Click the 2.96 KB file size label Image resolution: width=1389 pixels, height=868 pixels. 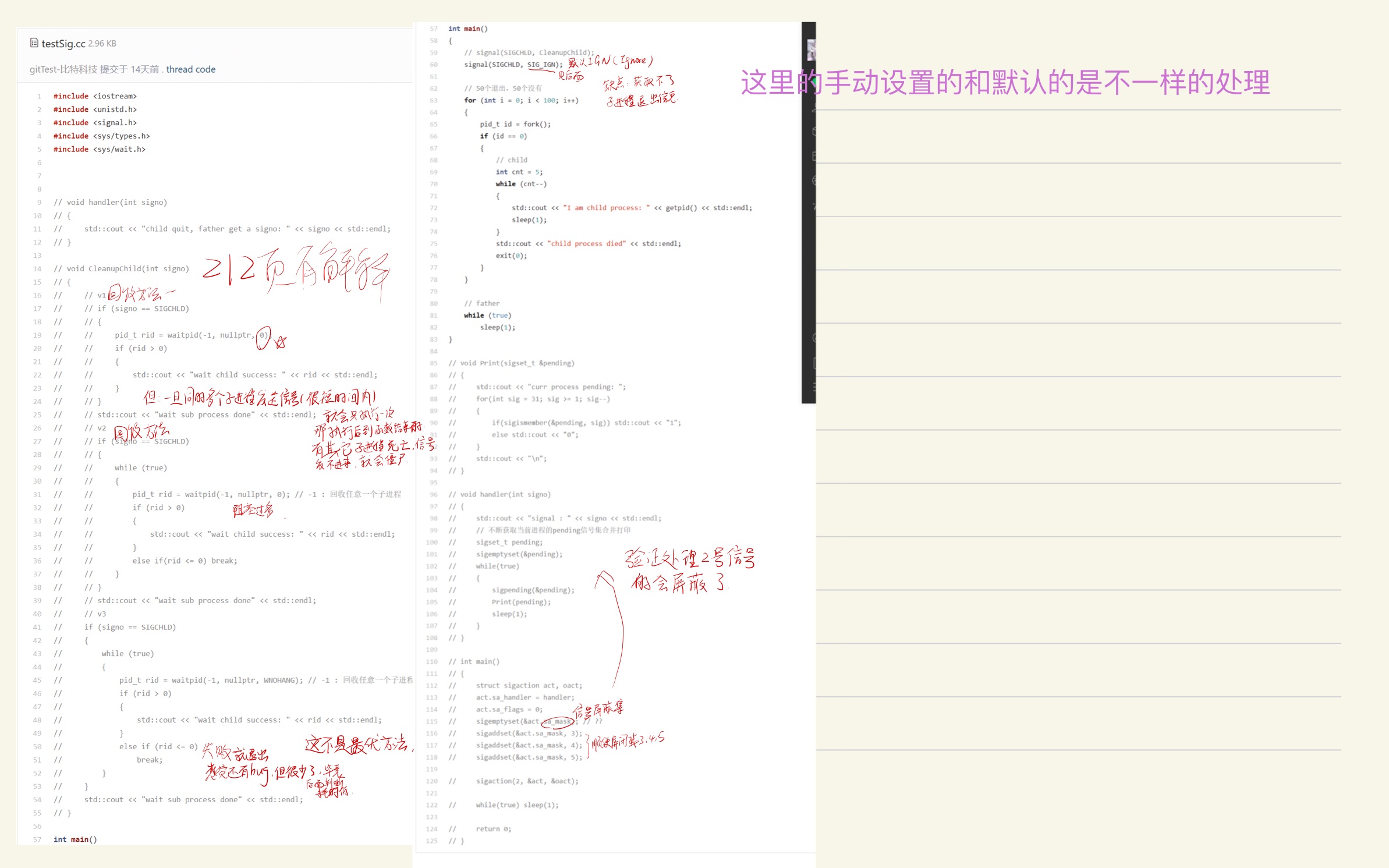pyautogui.click(x=102, y=43)
